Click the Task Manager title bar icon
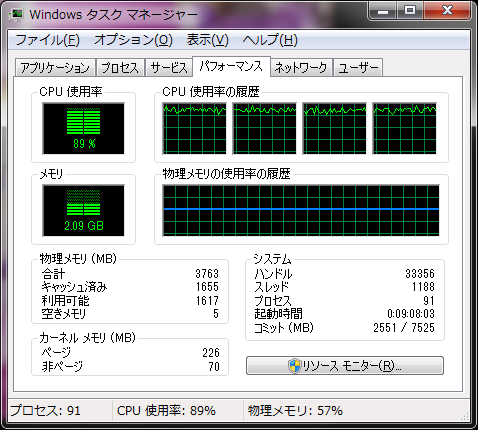478x430 pixels. coord(16,15)
